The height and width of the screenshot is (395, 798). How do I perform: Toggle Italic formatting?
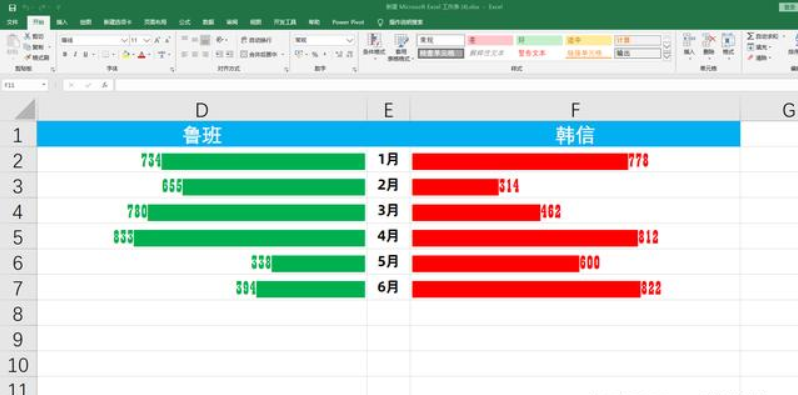pos(75,54)
